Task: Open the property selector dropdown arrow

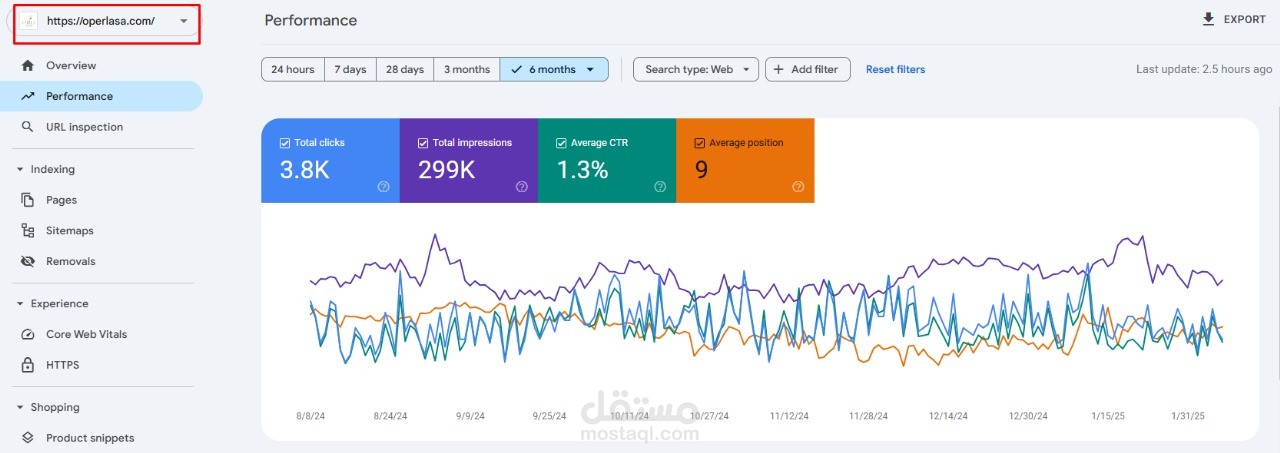Action: (183, 21)
